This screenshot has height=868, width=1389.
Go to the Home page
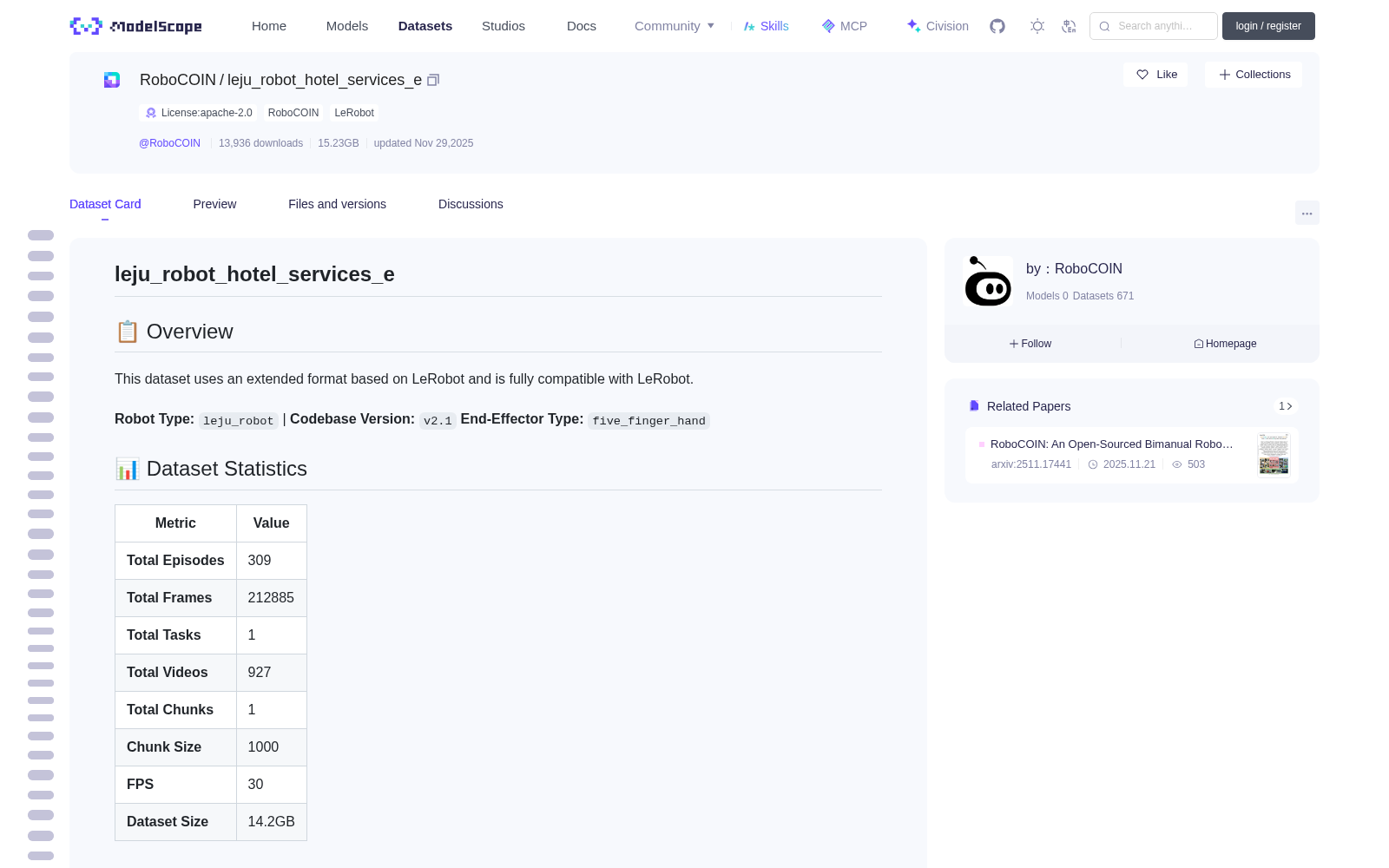(269, 26)
